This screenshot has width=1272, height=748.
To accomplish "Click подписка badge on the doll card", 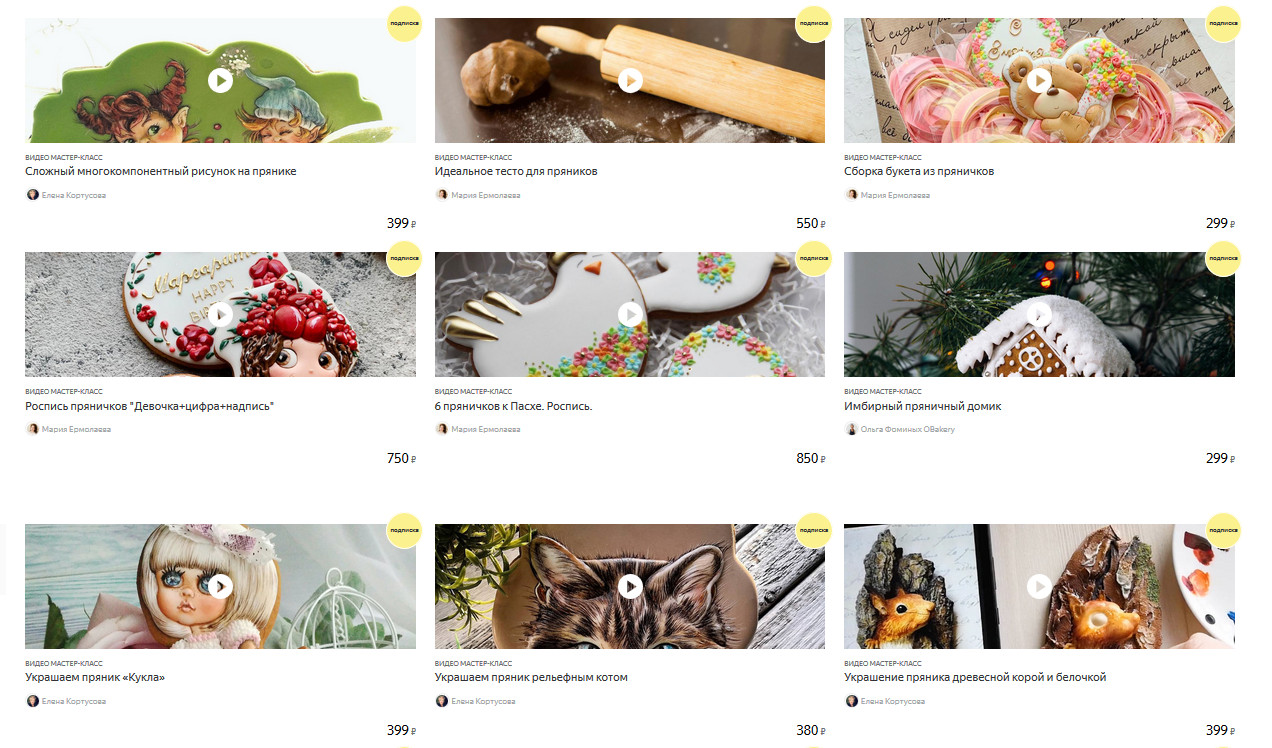I will pos(404,530).
